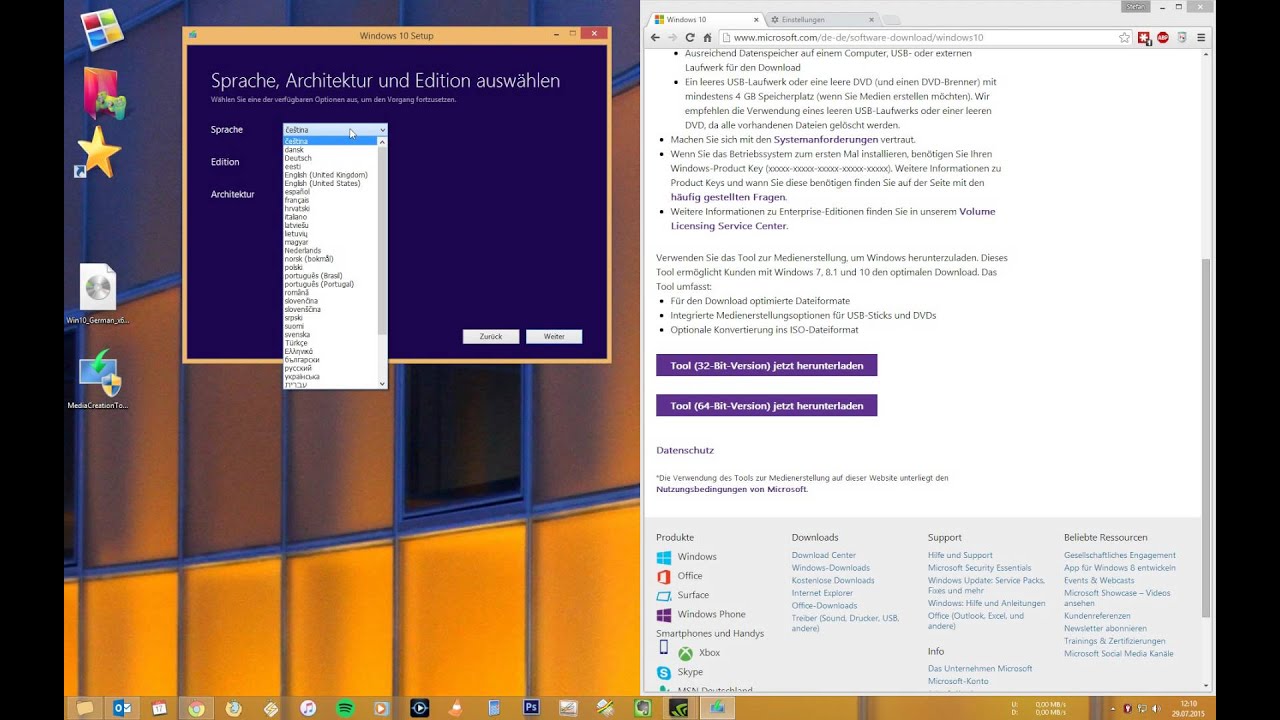
Task: Go to Chrome home page icon
Action: tap(707, 37)
